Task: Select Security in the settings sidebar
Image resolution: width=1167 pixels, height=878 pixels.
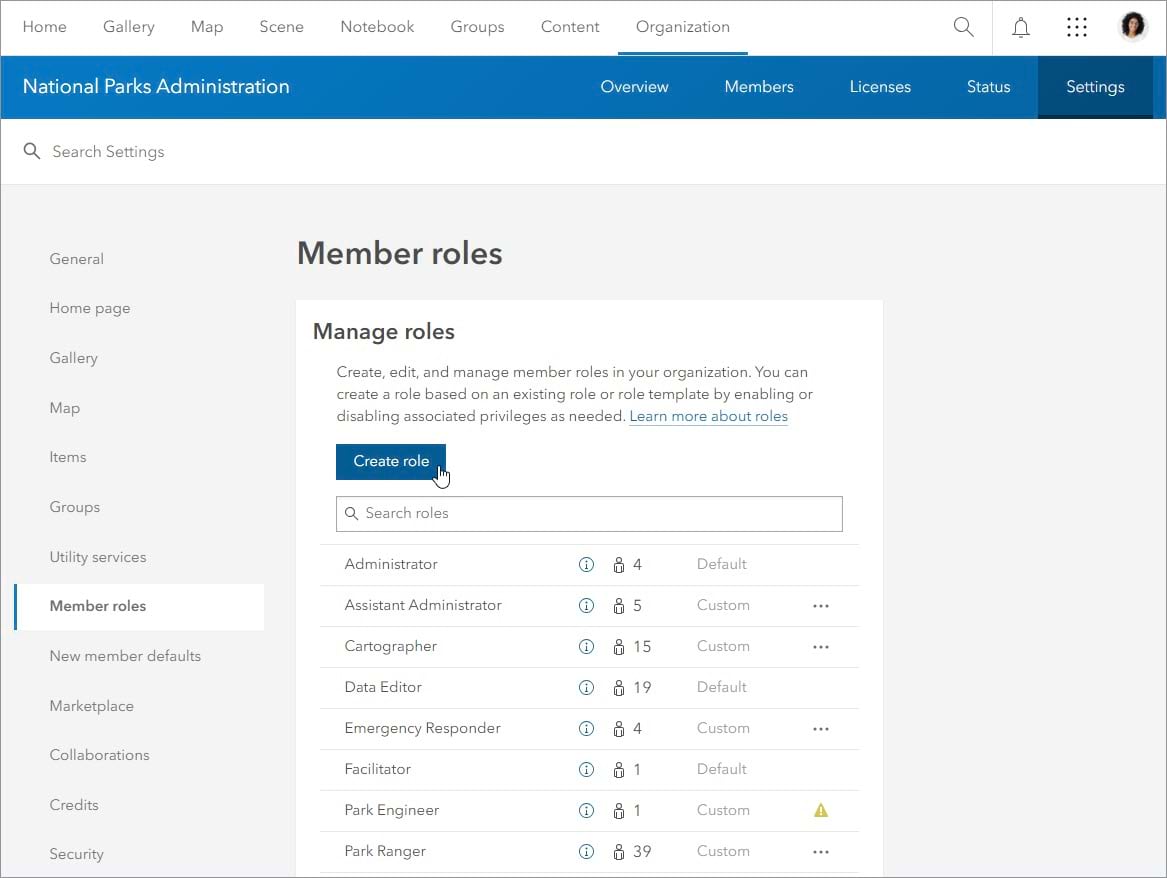Action: coord(76,854)
